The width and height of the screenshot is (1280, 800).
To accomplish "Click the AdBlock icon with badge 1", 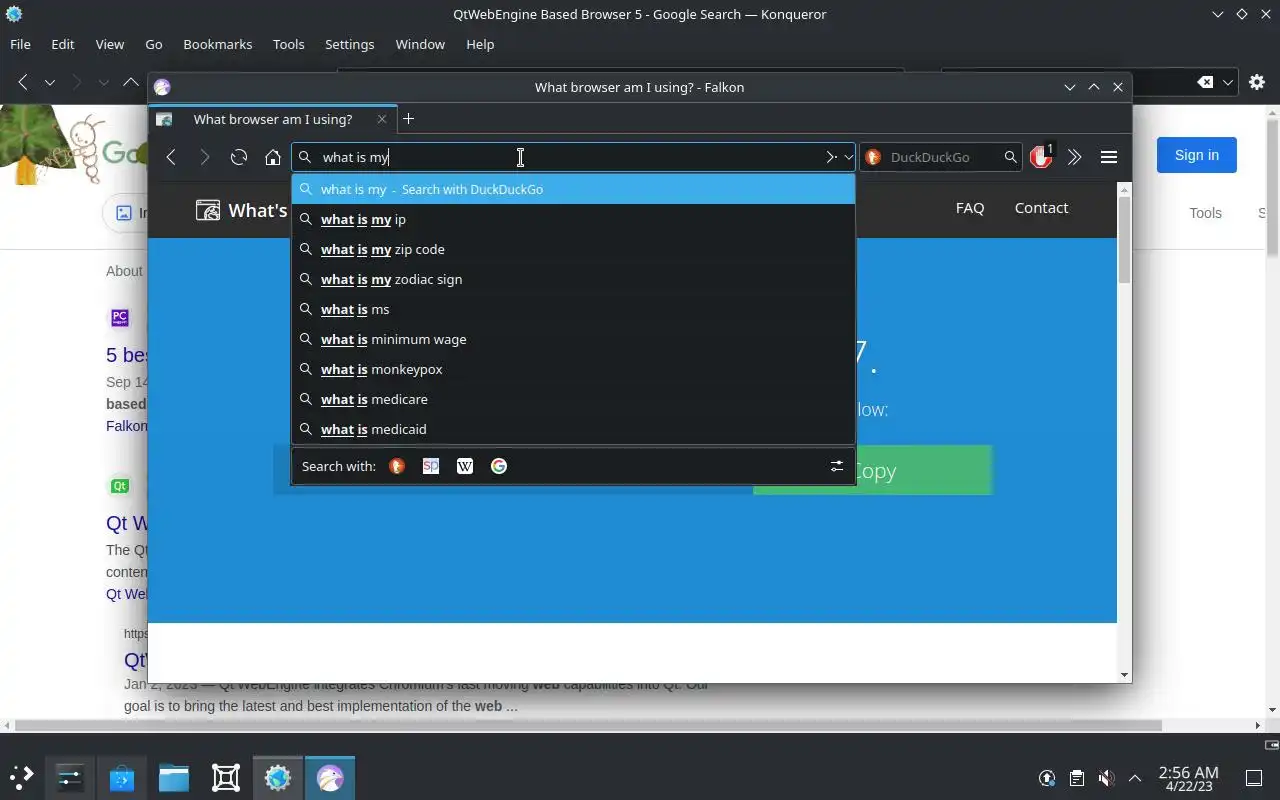I will [x=1042, y=156].
